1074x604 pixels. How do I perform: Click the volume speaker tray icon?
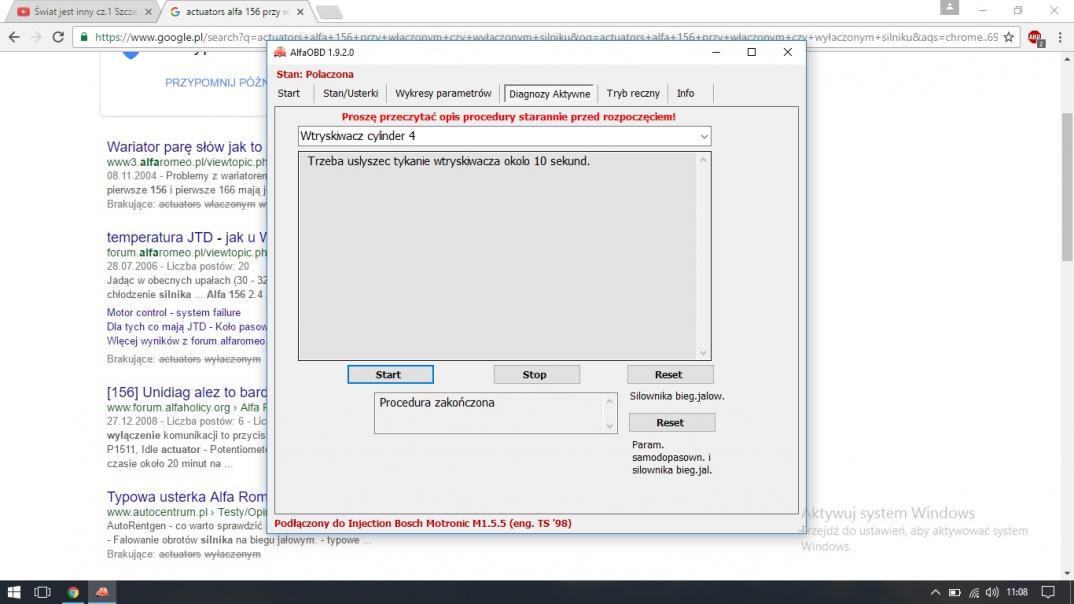point(992,592)
